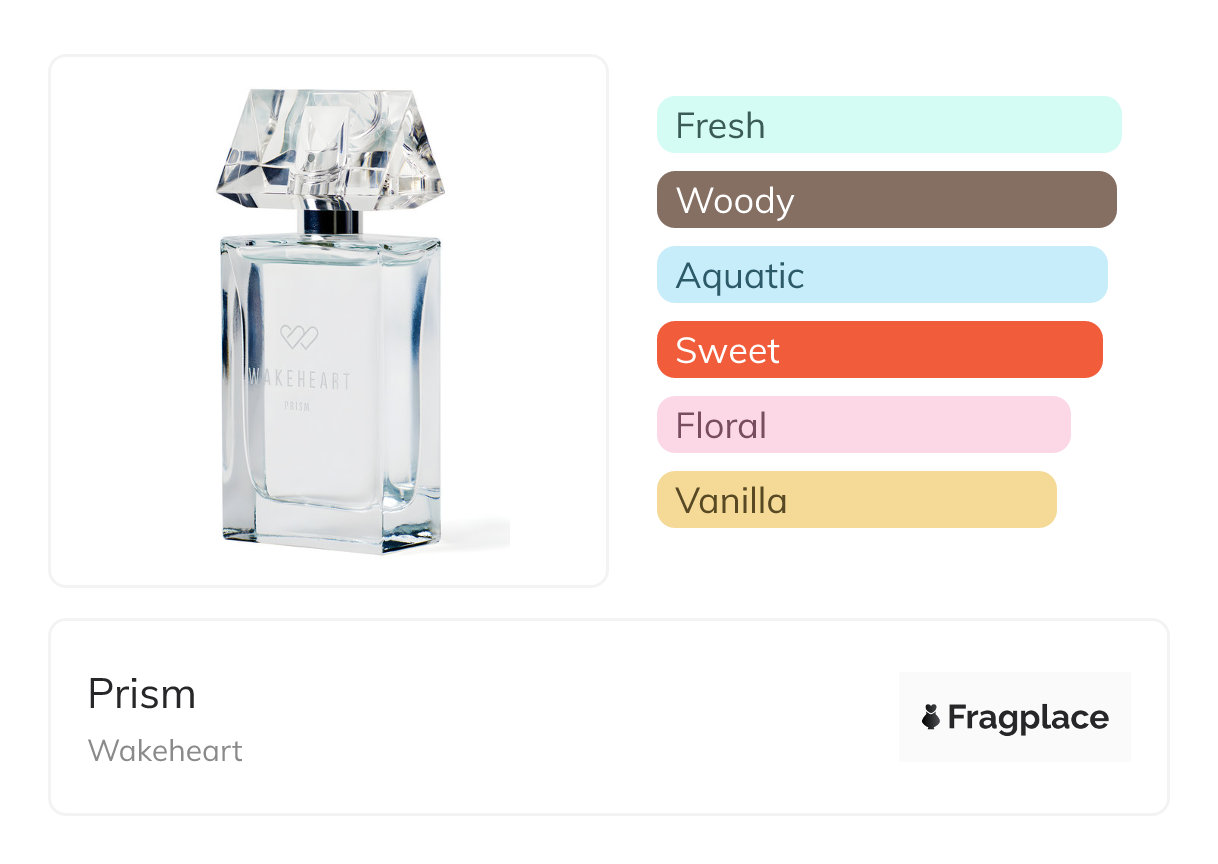The width and height of the screenshot is (1218, 864).
Task: Select the pink Floral accord bar
Action: tap(863, 425)
